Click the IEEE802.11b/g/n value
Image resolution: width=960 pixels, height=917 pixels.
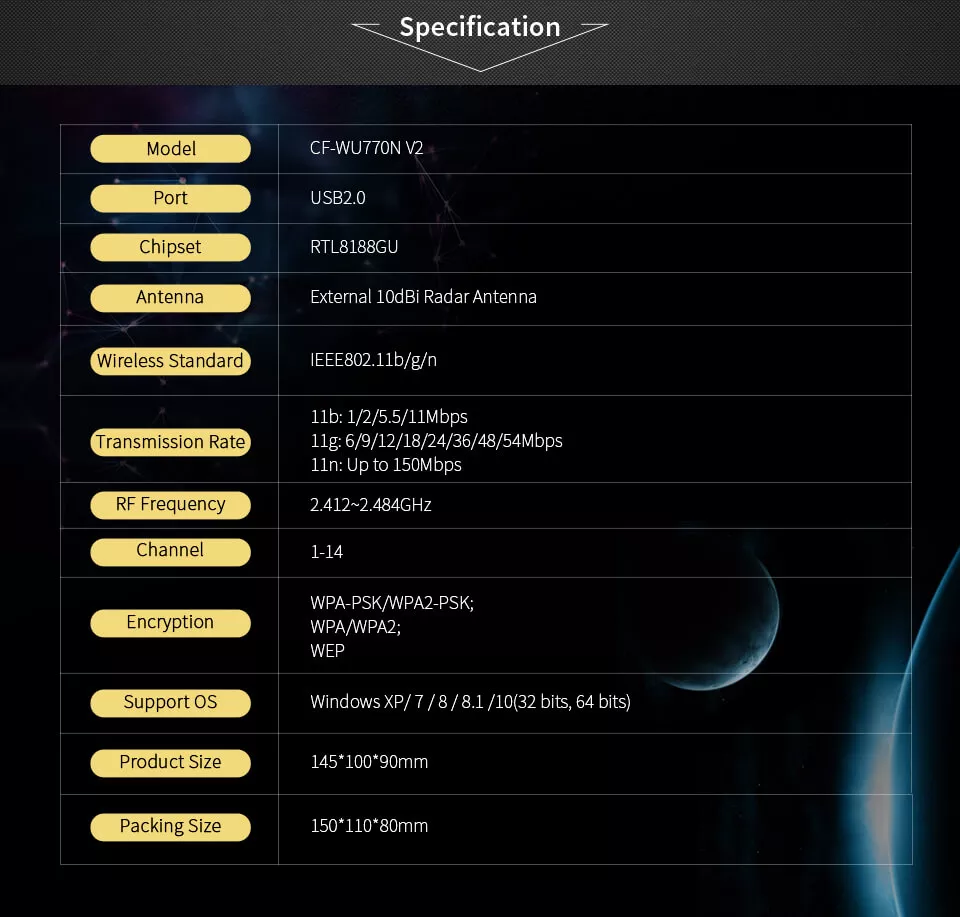pos(373,360)
